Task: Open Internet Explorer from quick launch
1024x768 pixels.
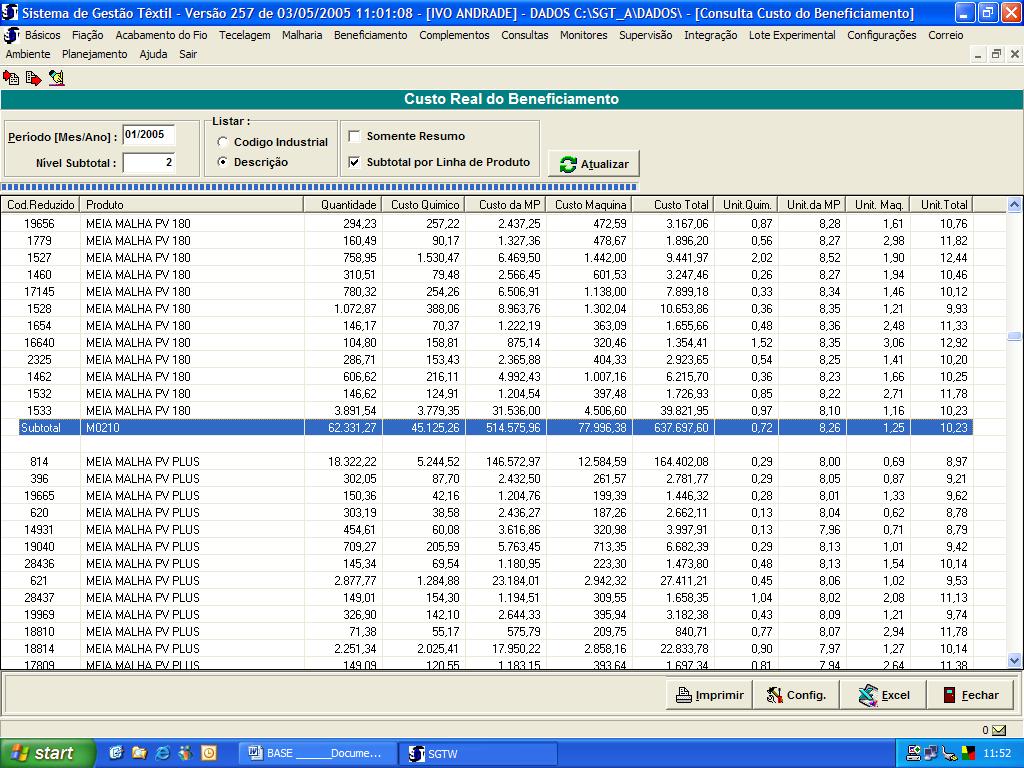Action: pos(162,753)
